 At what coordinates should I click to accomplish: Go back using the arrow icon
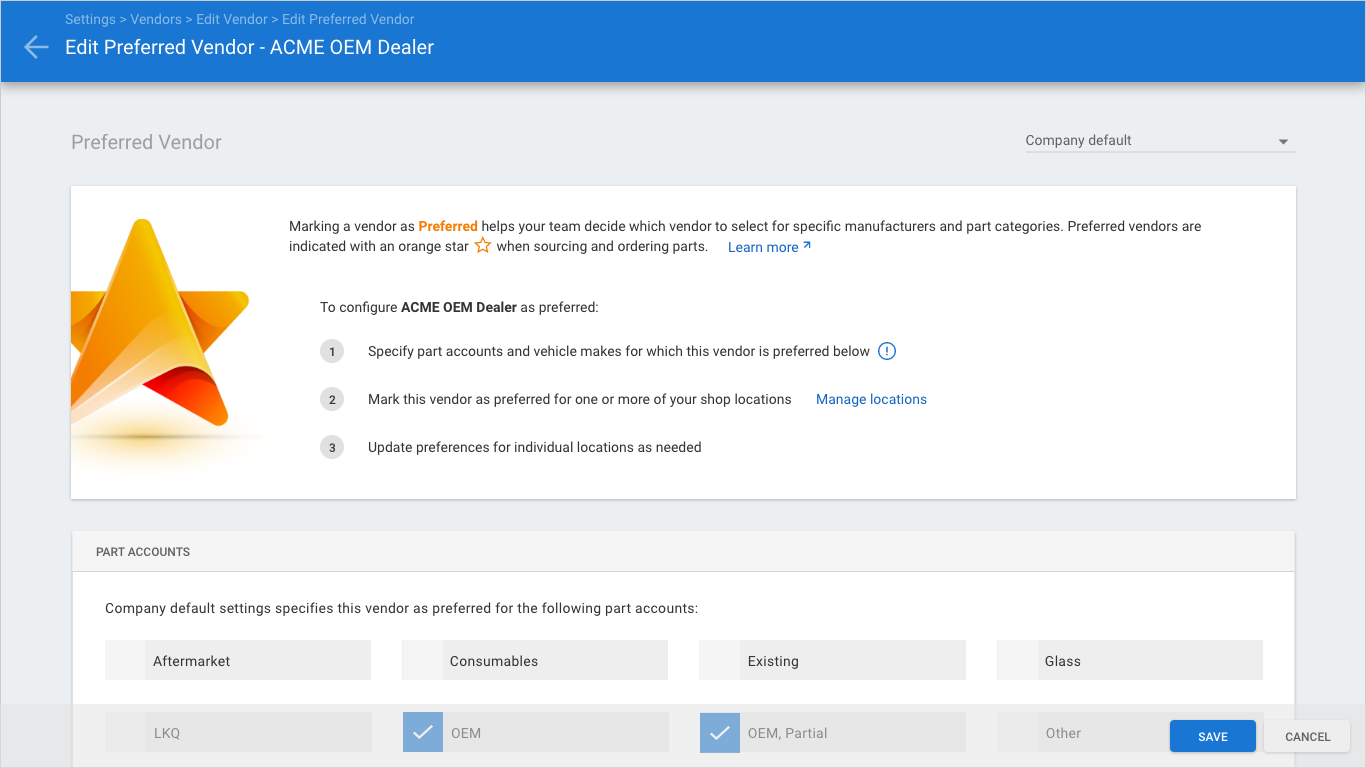(x=36, y=47)
